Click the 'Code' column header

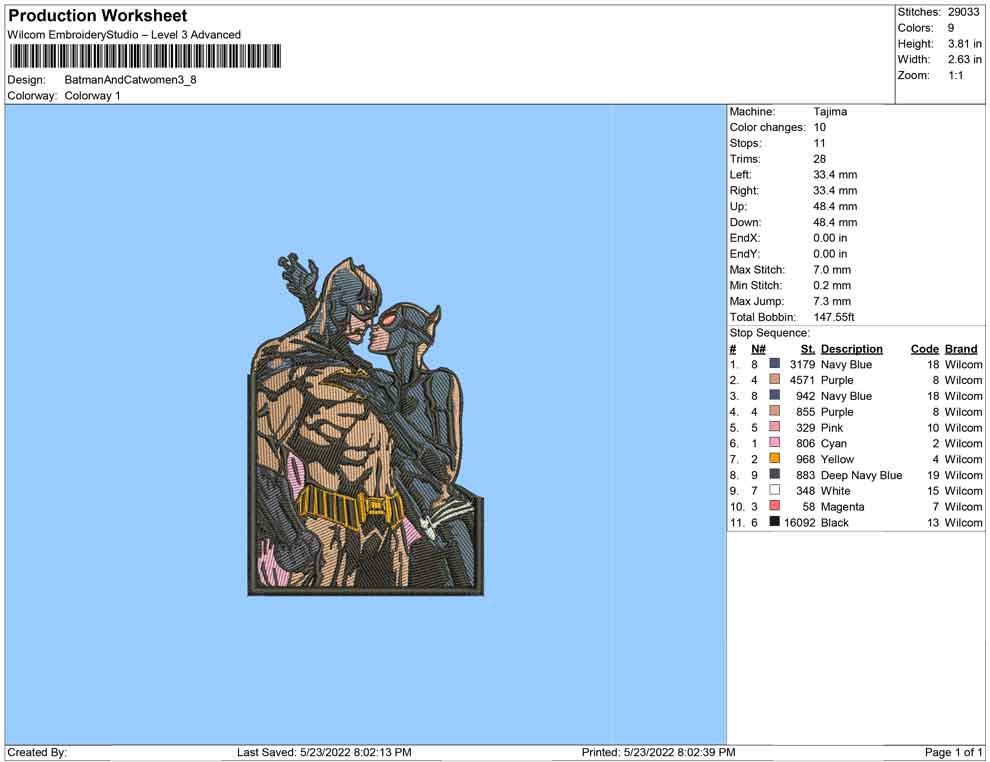point(925,349)
